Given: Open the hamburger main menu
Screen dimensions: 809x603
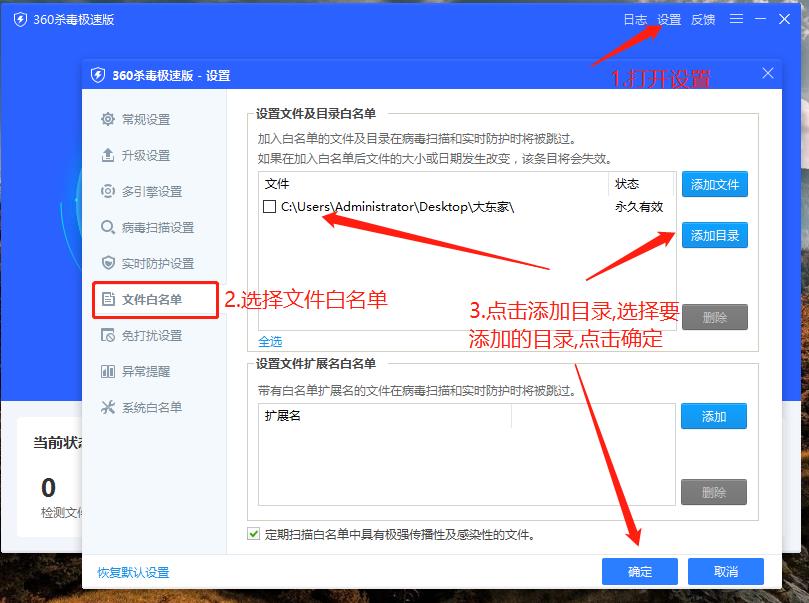Looking at the screenshot, I should (x=735, y=18).
